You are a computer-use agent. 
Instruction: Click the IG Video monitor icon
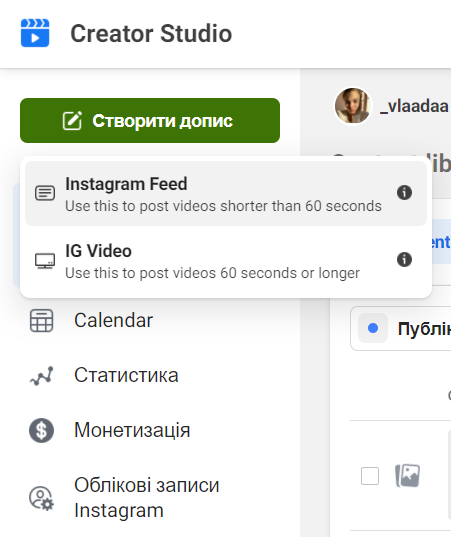point(45,261)
